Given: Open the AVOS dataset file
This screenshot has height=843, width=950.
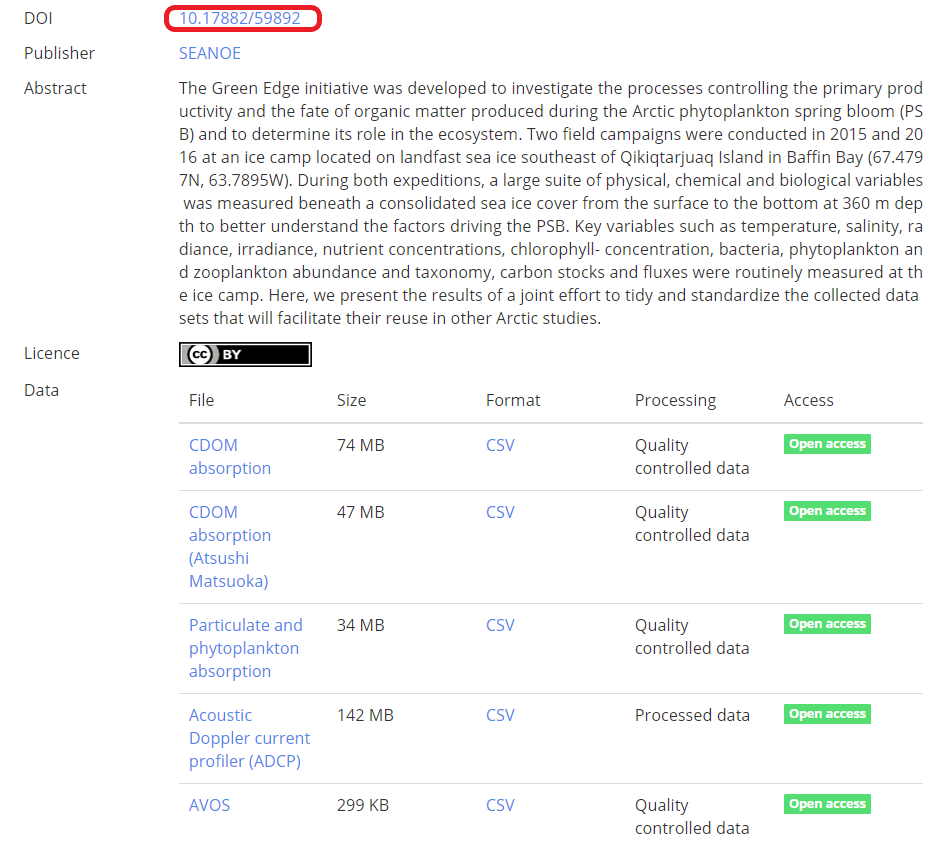Looking at the screenshot, I should click(x=209, y=805).
